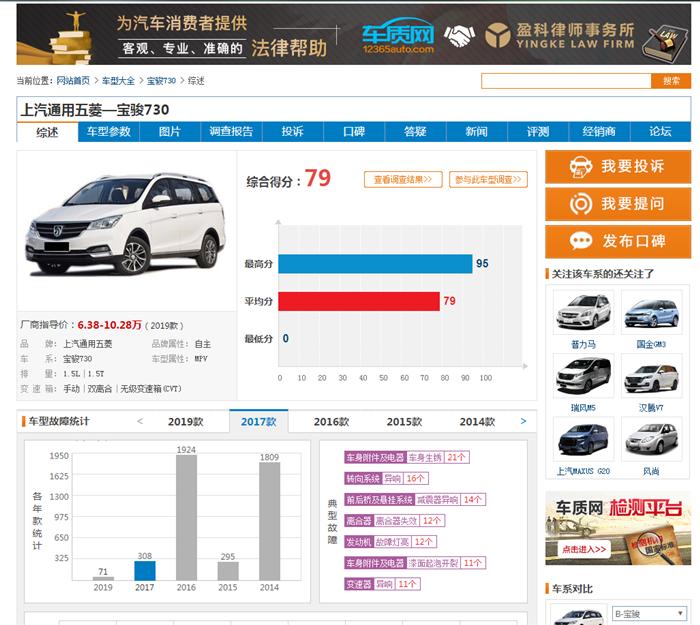
Task: Click 漆面起泡开裂 11个 fault tag
Action: [x=415, y=563]
